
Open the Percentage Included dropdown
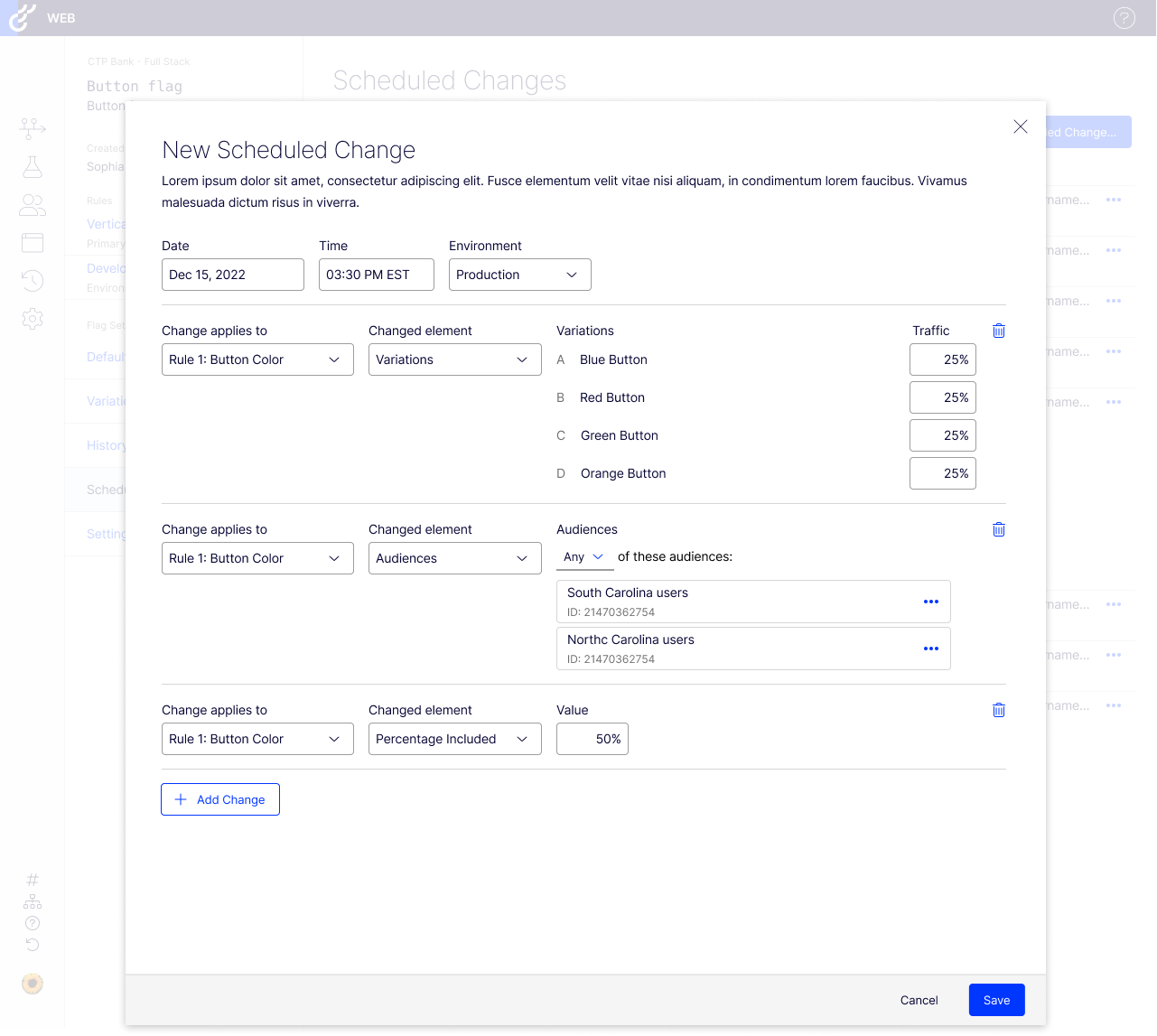[x=455, y=739]
